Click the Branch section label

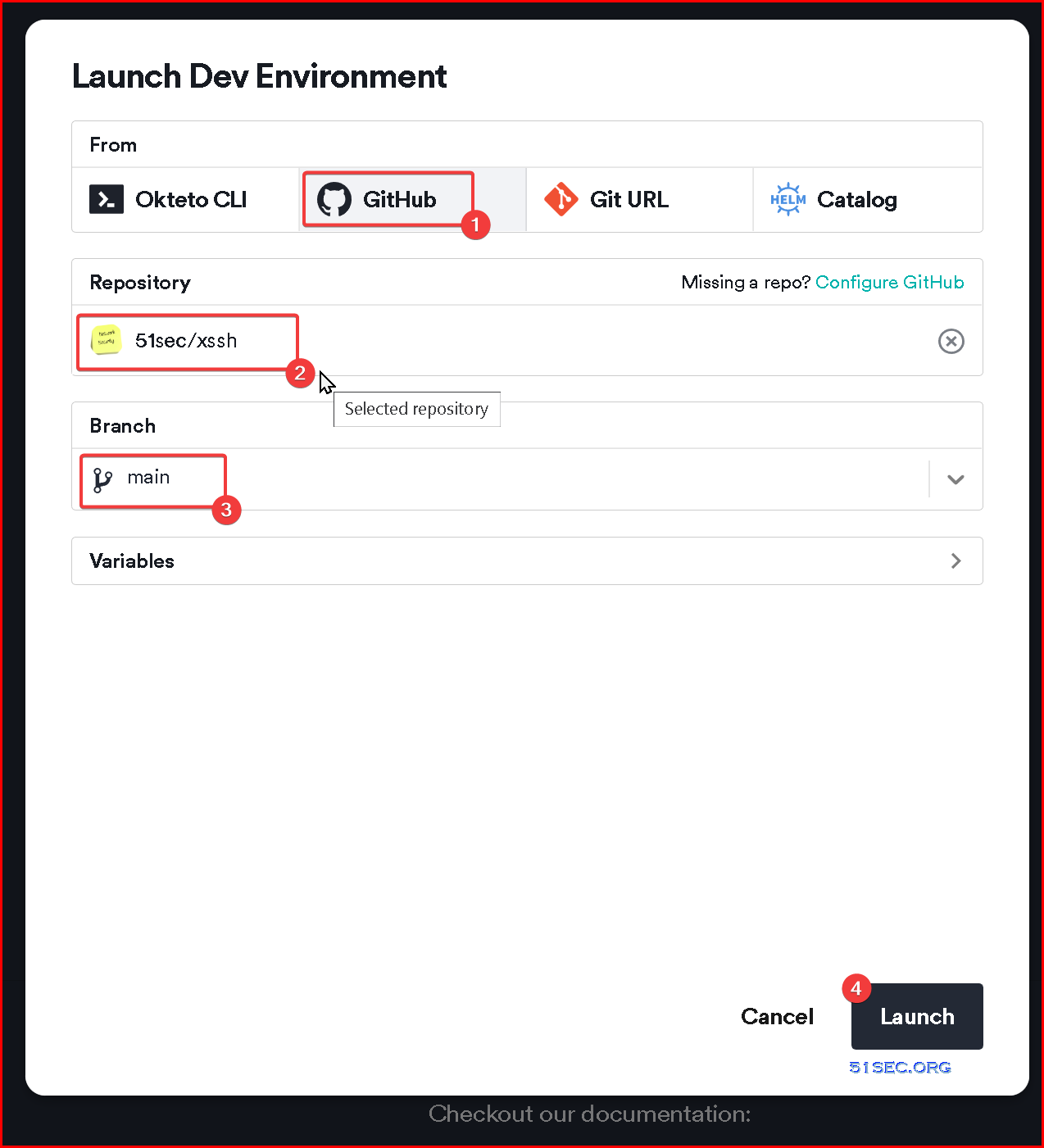tap(123, 426)
